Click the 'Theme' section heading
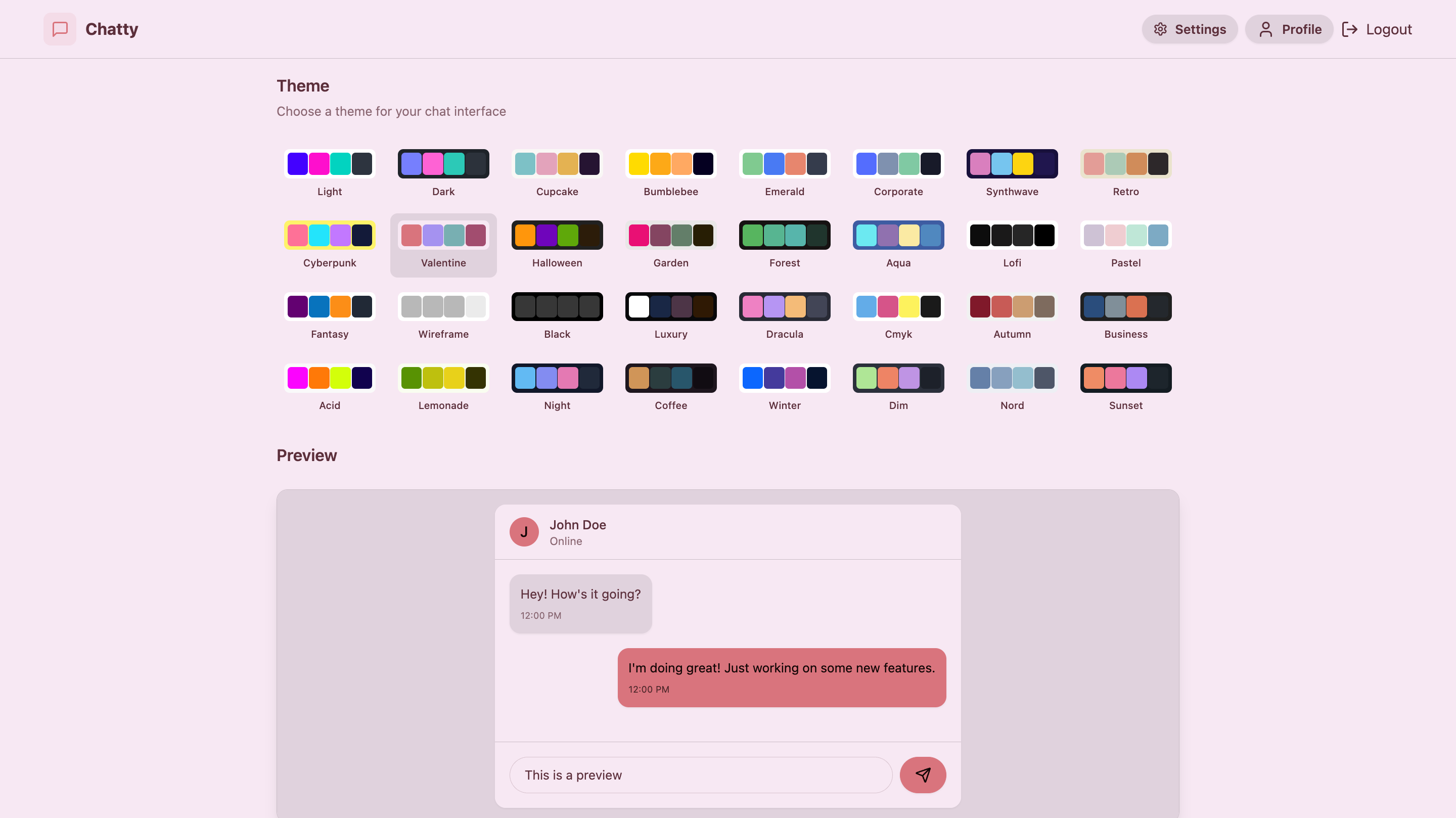 tap(303, 85)
